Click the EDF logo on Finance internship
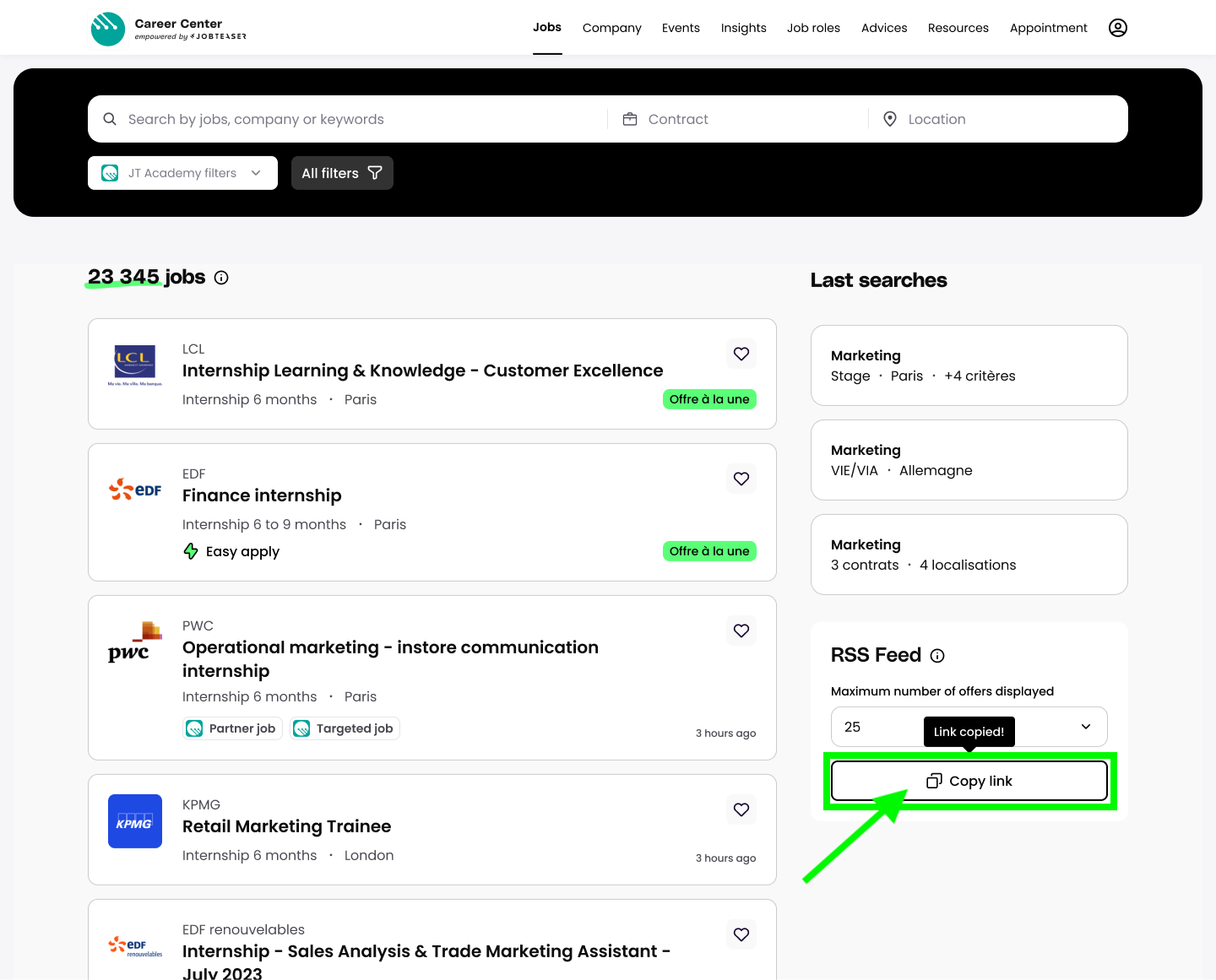 (x=135, y=490)
